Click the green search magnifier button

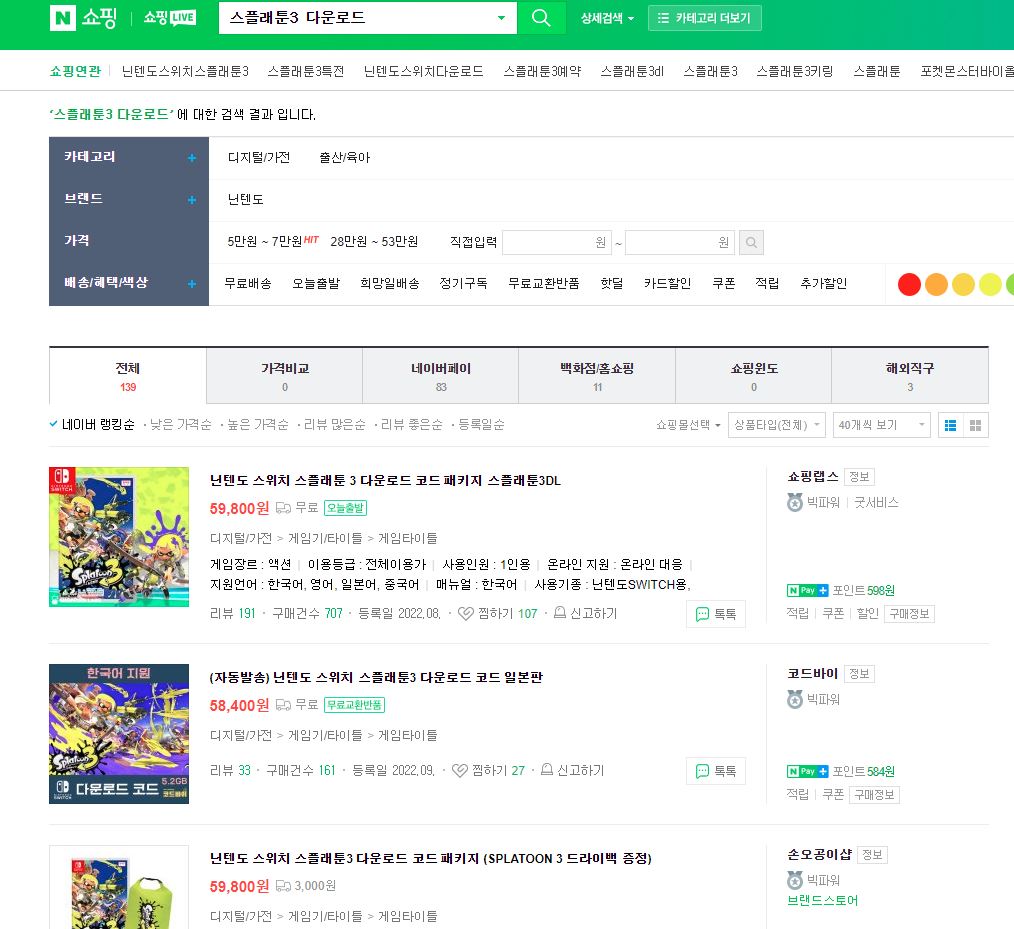click(x=541, y=17)
